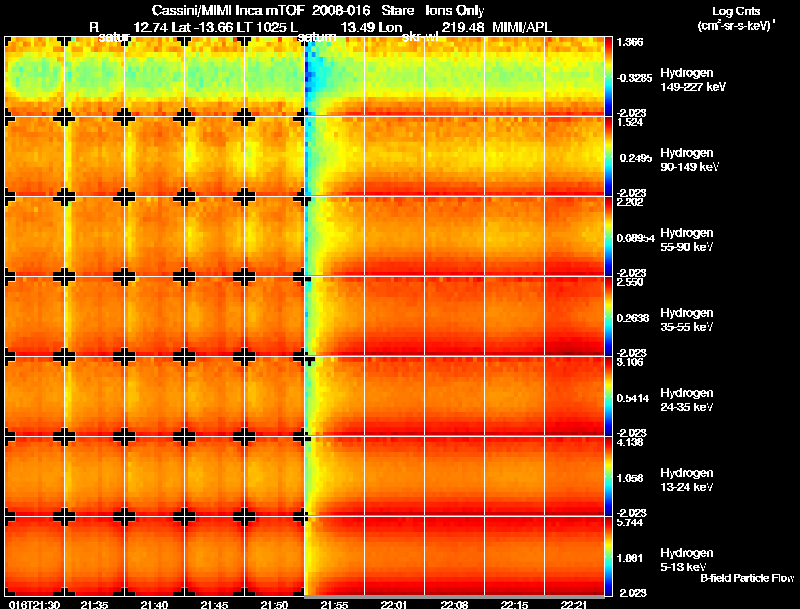Click the 'Hydrogen 5-13 keV' label
The height and width of the screenshot is (609, 800).
coord(687,560)
